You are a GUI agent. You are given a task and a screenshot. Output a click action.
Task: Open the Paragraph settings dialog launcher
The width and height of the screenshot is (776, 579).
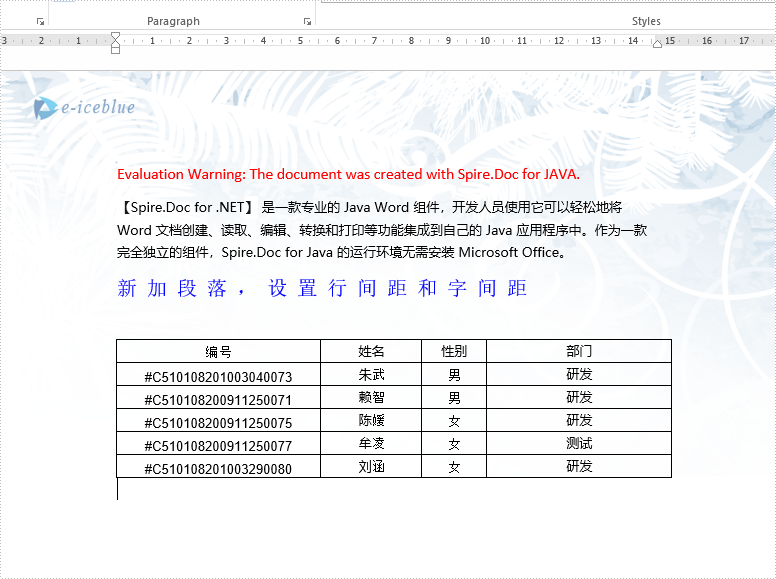pyautogui.click(x=307, y=21)
